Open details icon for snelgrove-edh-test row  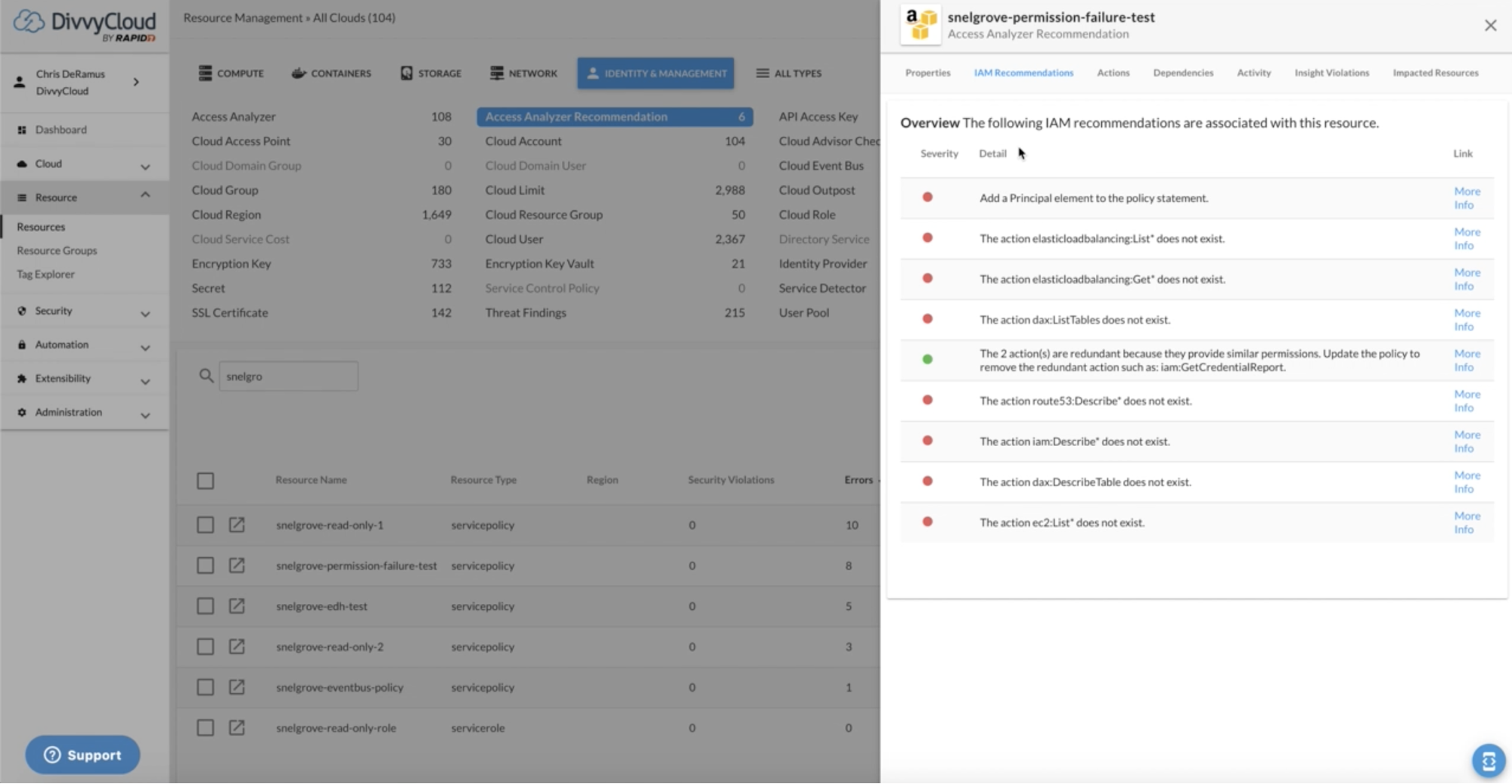(237, 606)
